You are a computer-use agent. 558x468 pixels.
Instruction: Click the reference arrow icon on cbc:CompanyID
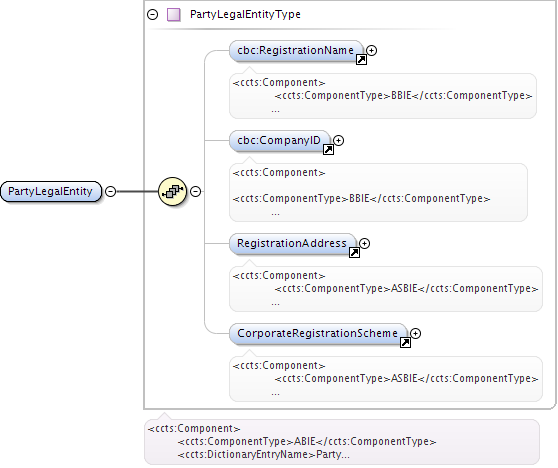tap(328, 150)
